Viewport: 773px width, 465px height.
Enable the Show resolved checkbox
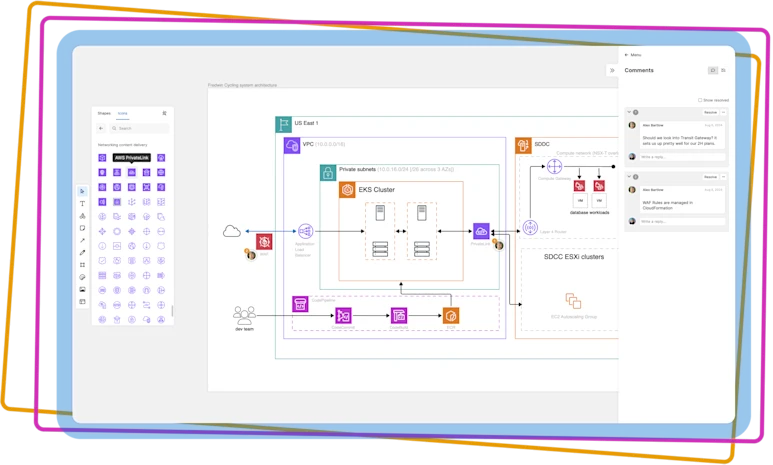700,100
